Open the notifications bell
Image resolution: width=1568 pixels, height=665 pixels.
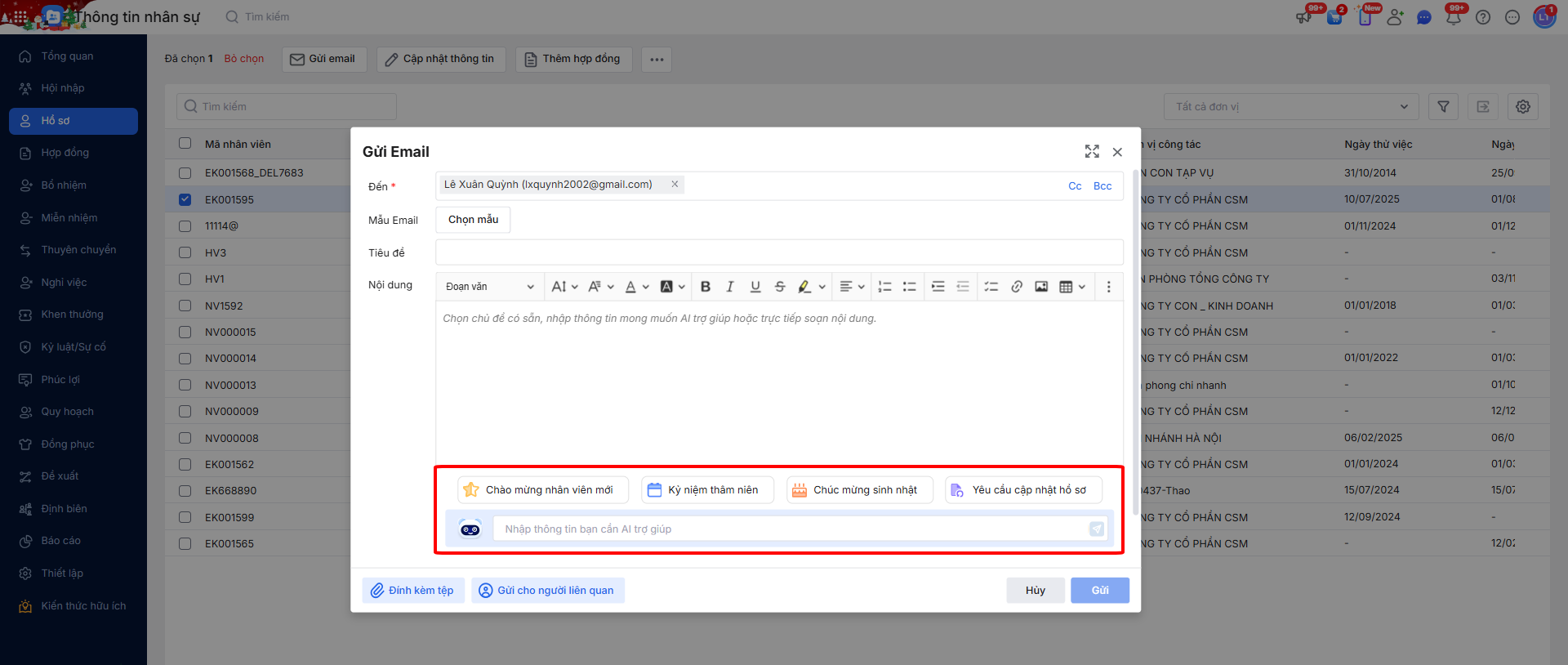1454,17
